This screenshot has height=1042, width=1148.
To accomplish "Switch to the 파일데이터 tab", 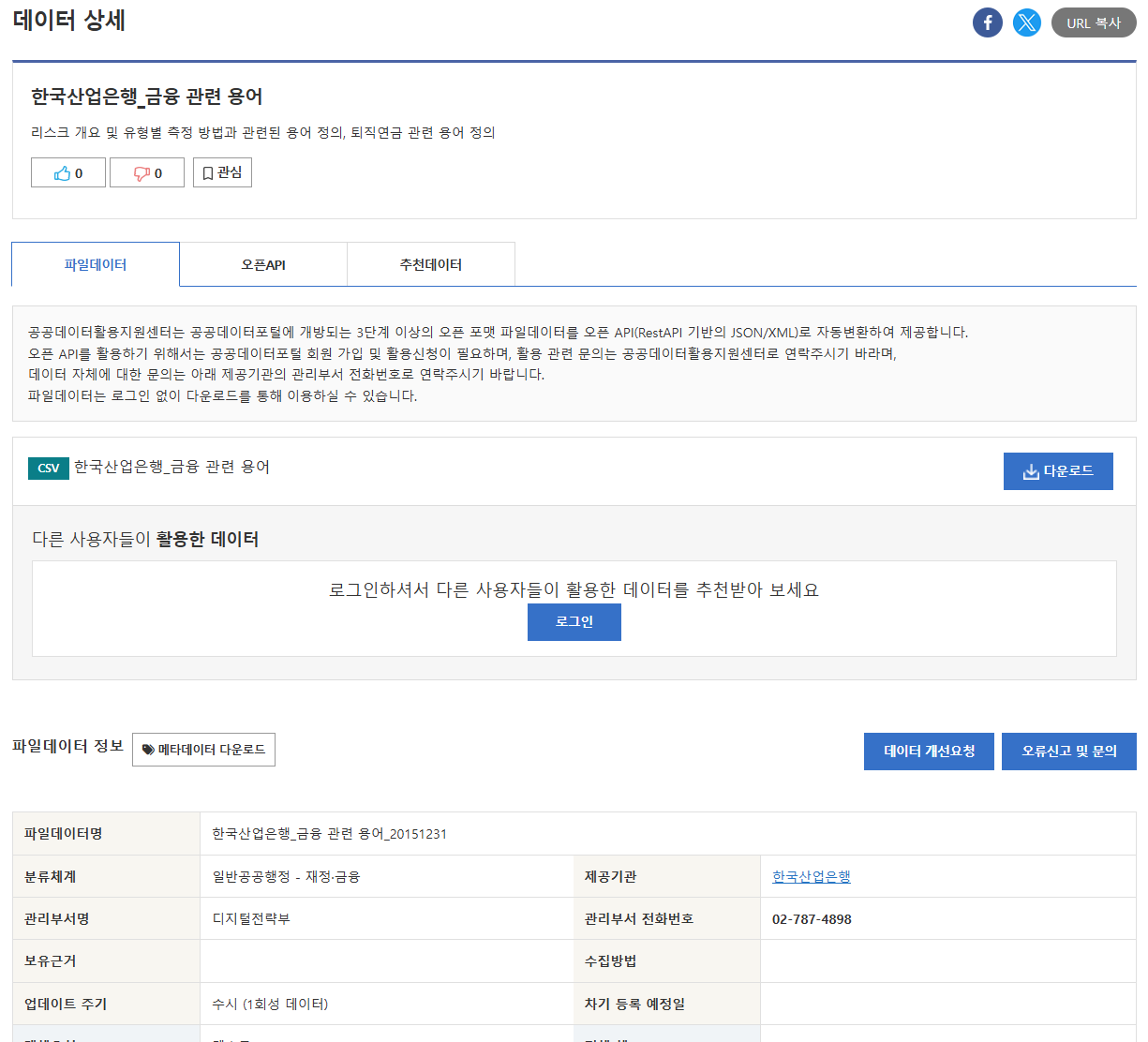I will (96, 264).
